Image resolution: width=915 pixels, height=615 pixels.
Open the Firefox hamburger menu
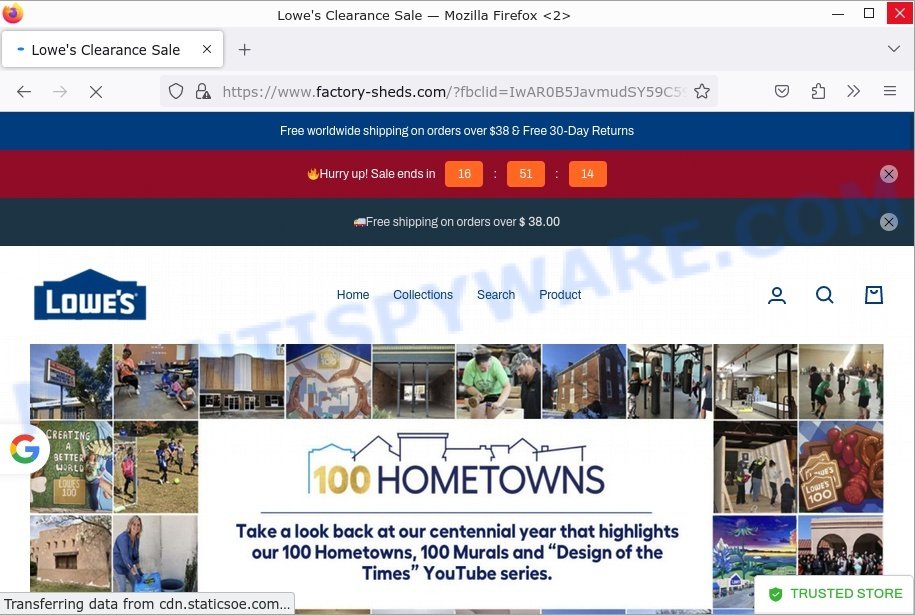click(x=890, y=91)
